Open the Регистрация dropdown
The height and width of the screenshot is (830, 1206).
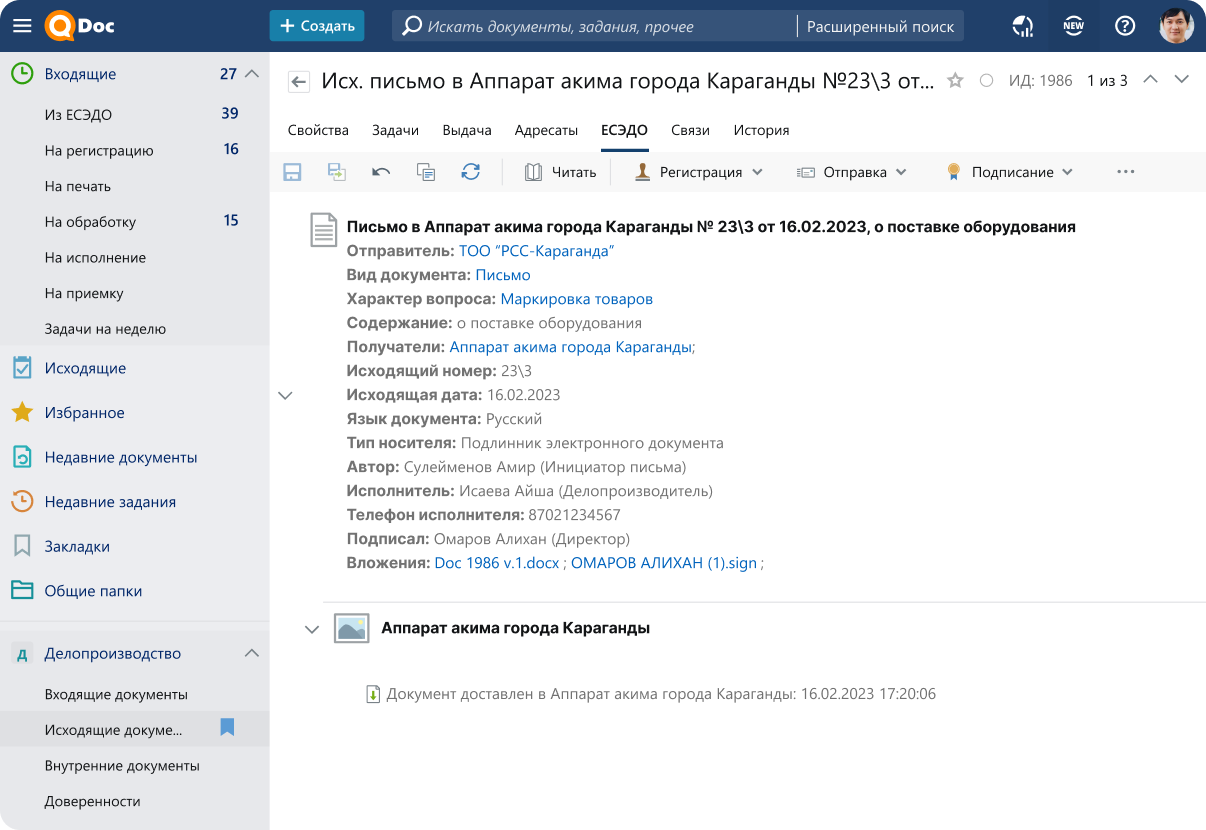click(700, 172)
